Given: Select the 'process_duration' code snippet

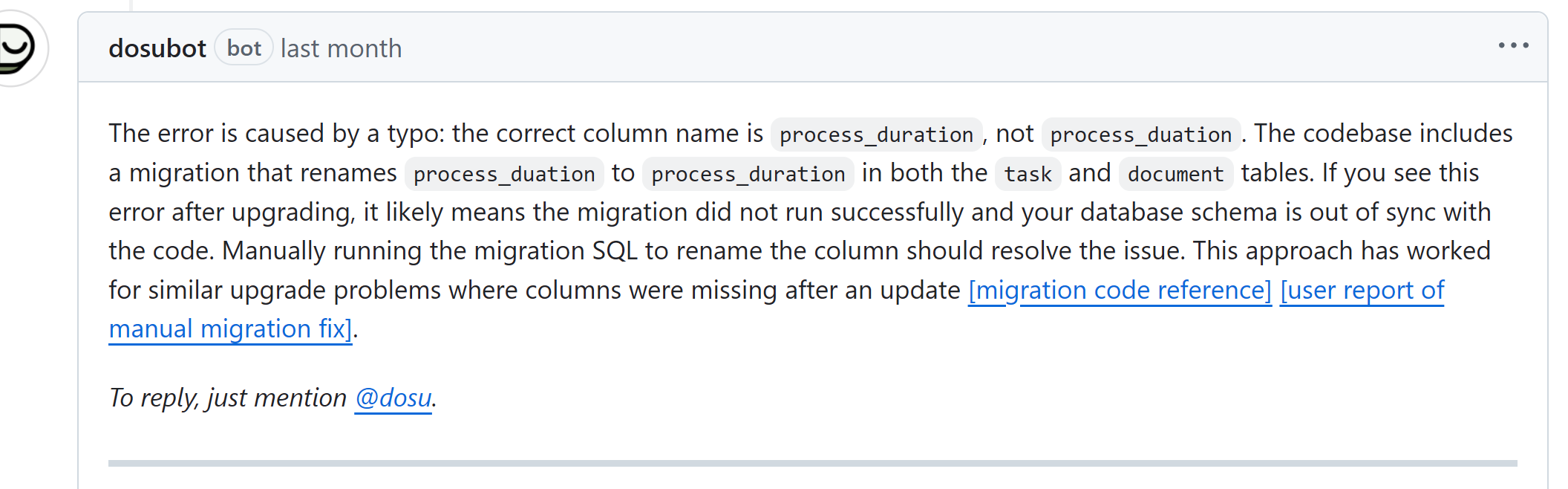Looking at the screenshot, I should (876, 135).
